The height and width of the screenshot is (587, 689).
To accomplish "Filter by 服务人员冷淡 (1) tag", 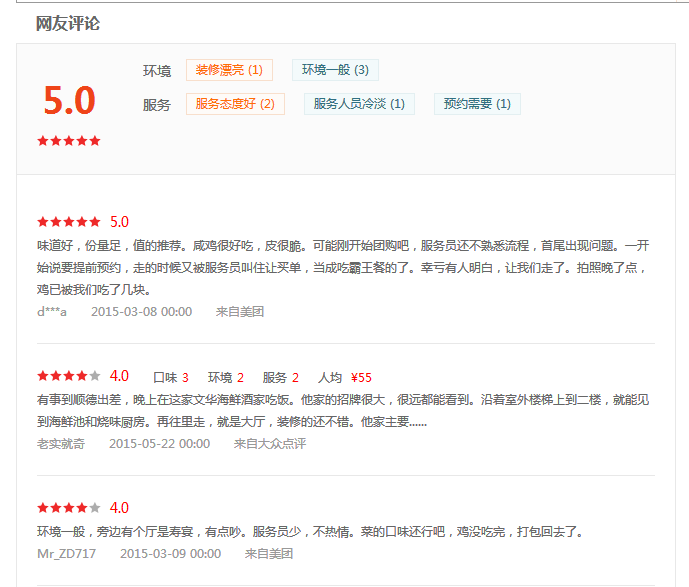I will pos(359,104).
